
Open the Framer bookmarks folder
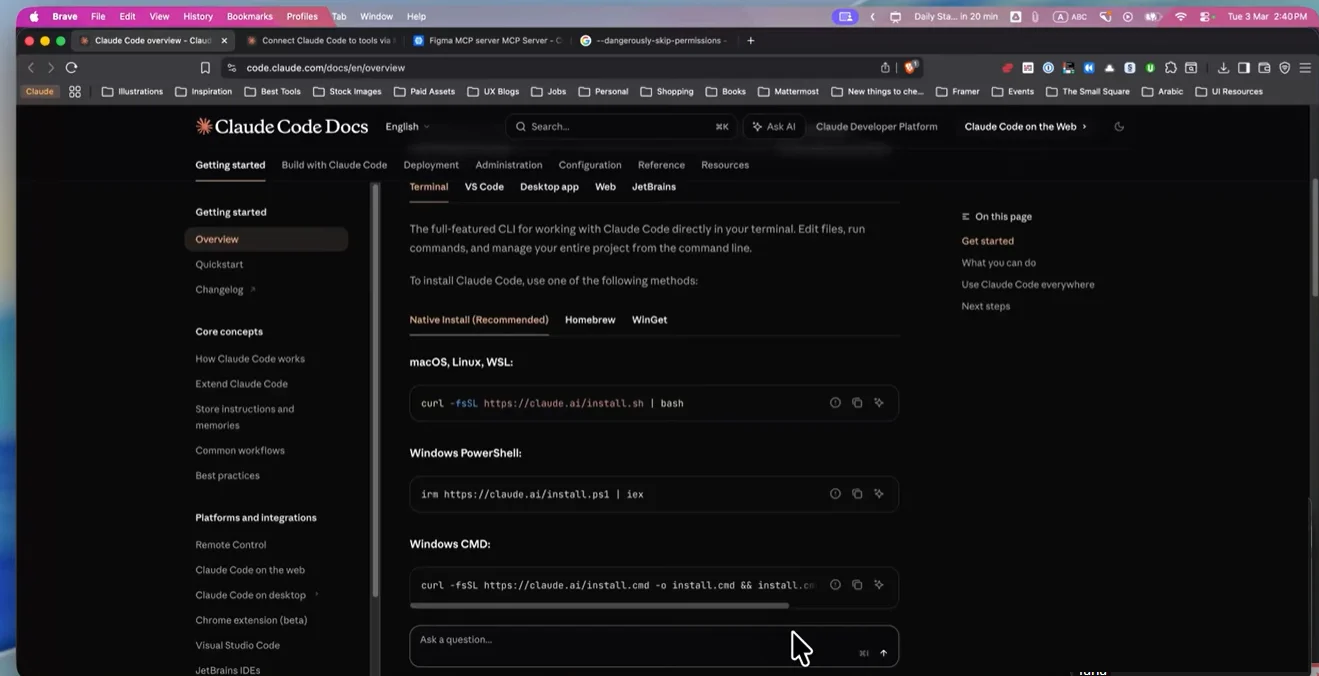[958, 91]
